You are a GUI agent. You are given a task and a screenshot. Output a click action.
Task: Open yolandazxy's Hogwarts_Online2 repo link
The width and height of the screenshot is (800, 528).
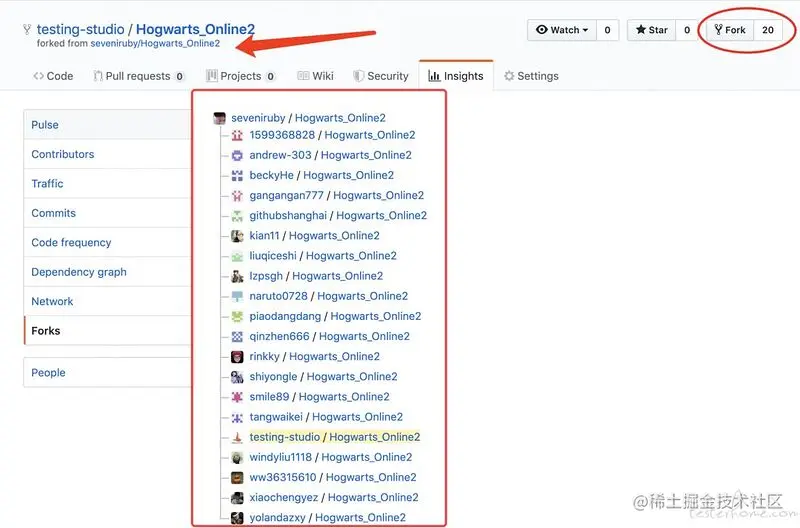click(x=360, y=518)
